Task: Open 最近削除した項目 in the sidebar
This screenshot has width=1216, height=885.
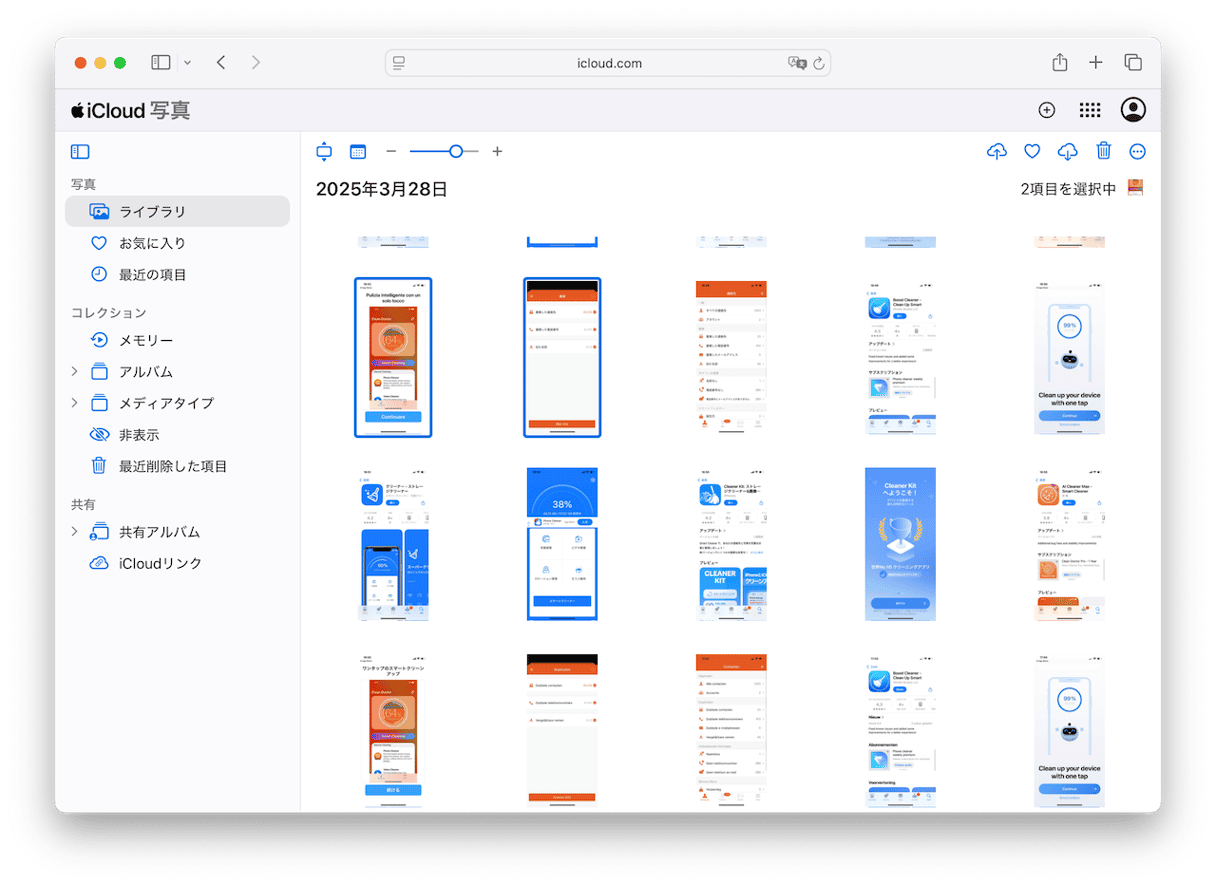Action: pos(172,466)
